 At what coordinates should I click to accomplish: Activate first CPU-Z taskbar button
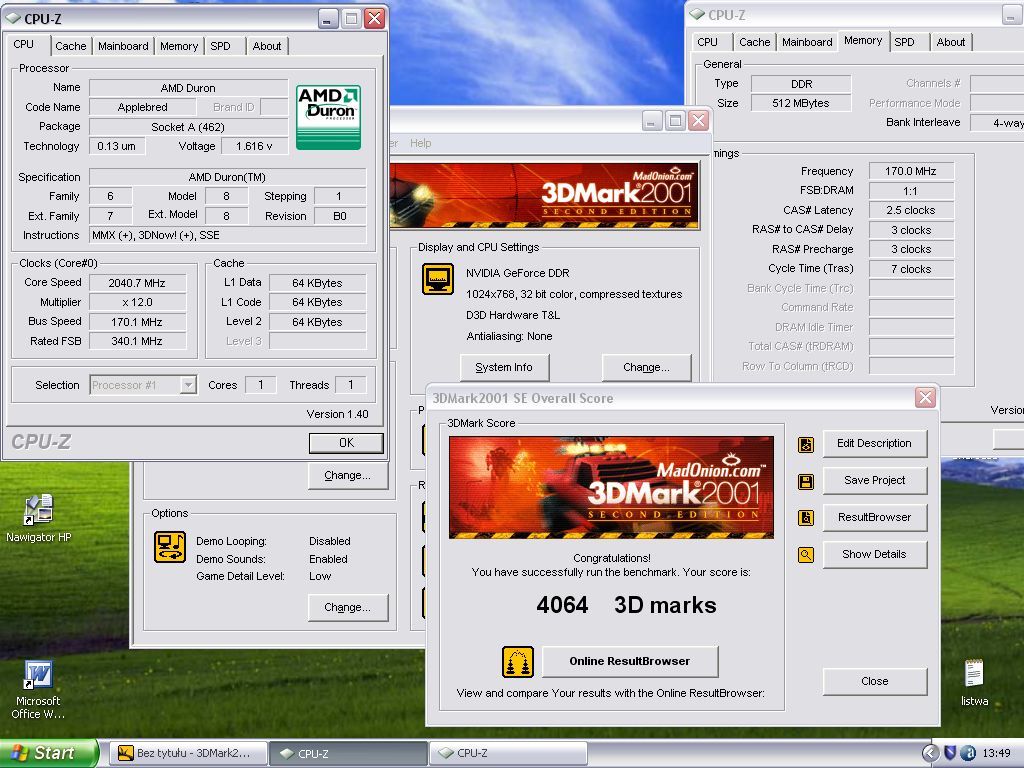point(347,754)
